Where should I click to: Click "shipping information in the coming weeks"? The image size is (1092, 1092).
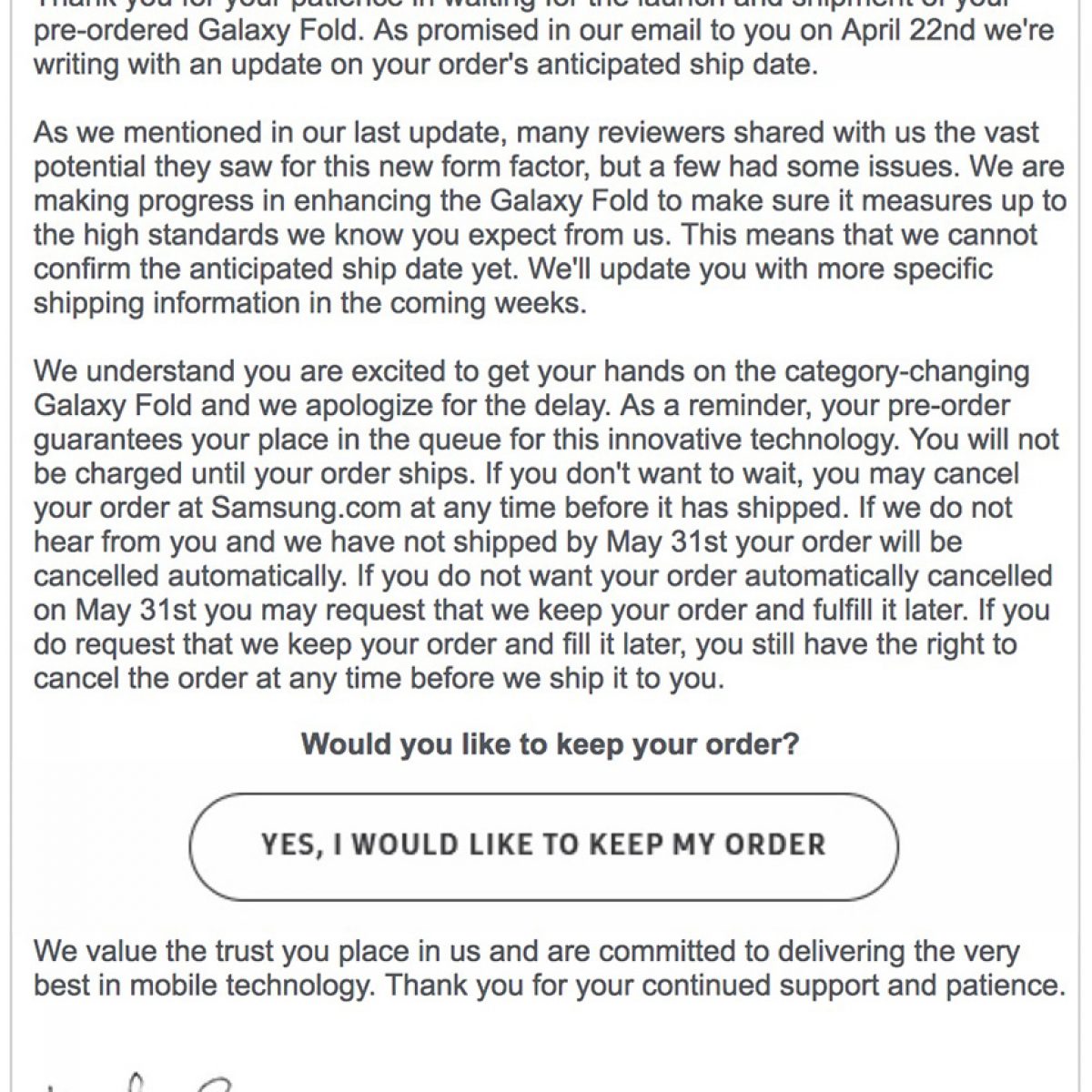pos(309,302)
